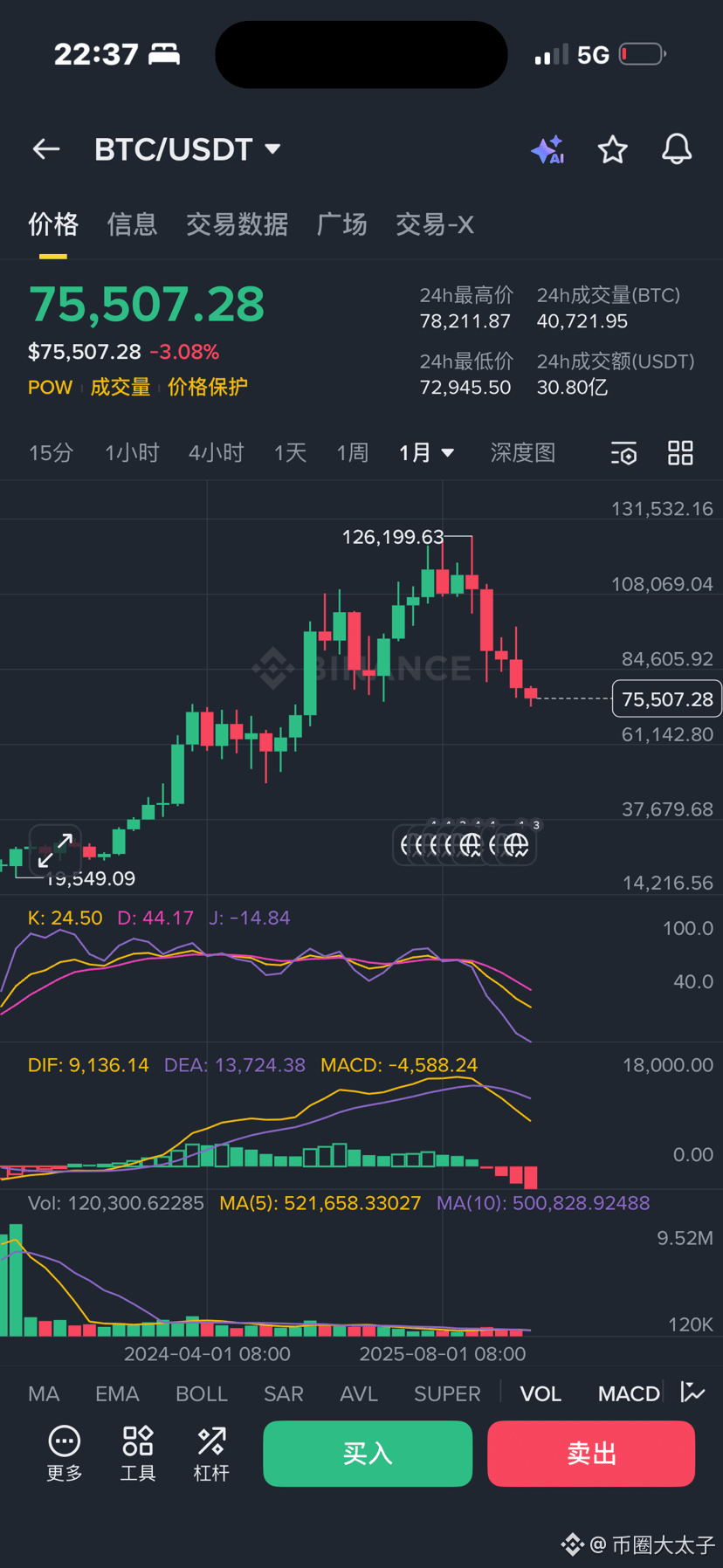723x1568 pixels.
Task: Toggle the VOL sub-indicator
Action: (541, 1393)
